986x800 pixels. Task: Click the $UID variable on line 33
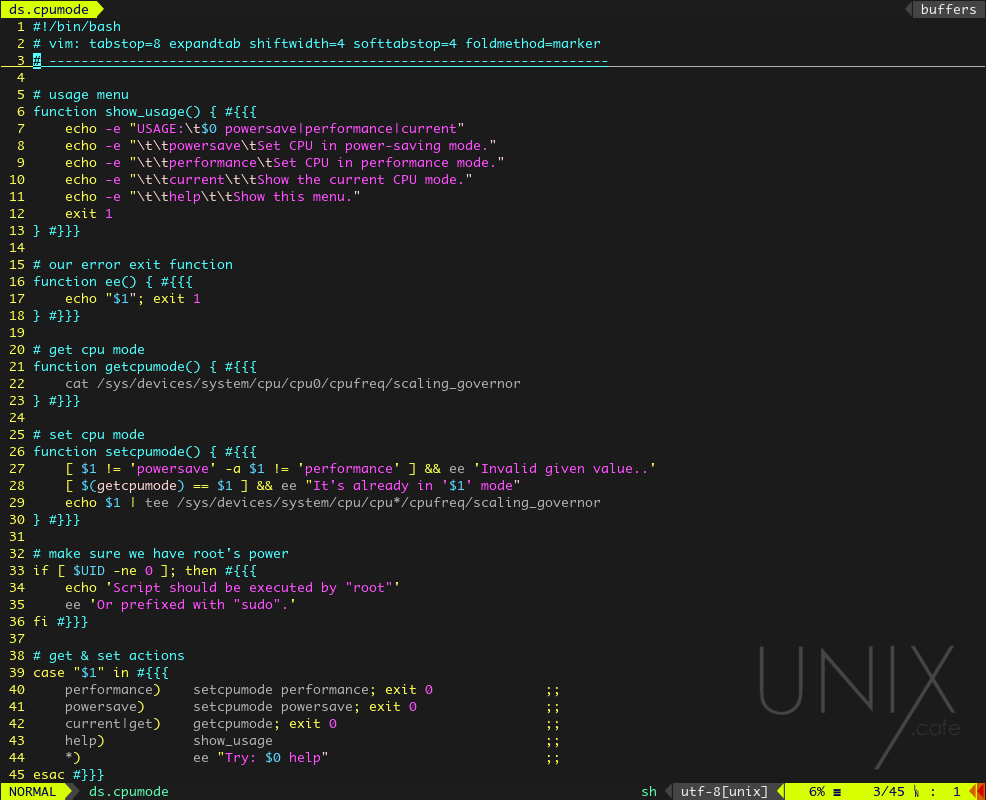point(89,570)
